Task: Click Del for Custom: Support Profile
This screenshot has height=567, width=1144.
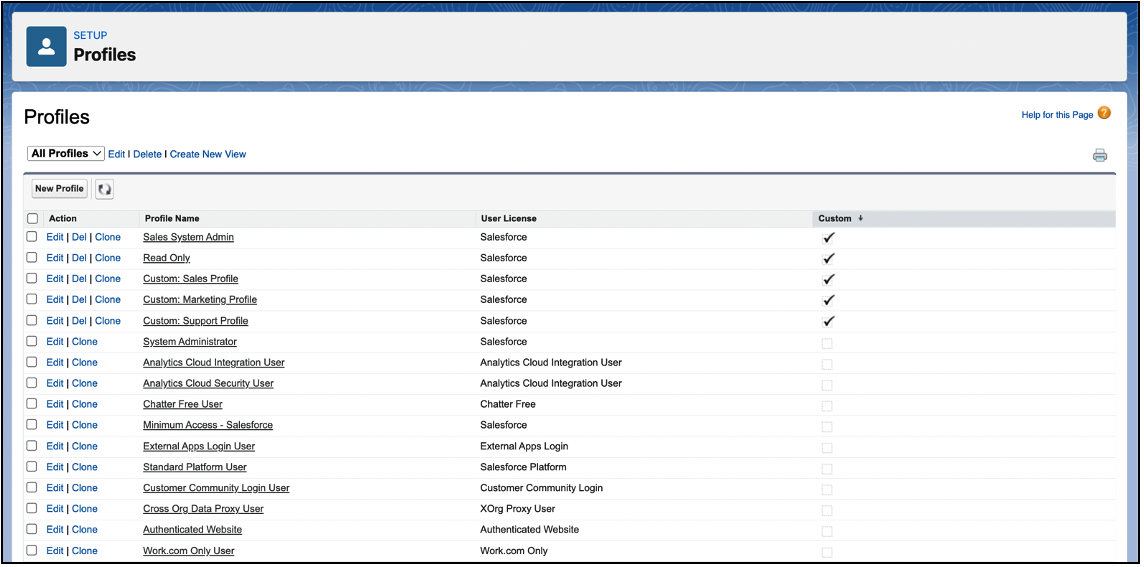Action: point(79,321)
